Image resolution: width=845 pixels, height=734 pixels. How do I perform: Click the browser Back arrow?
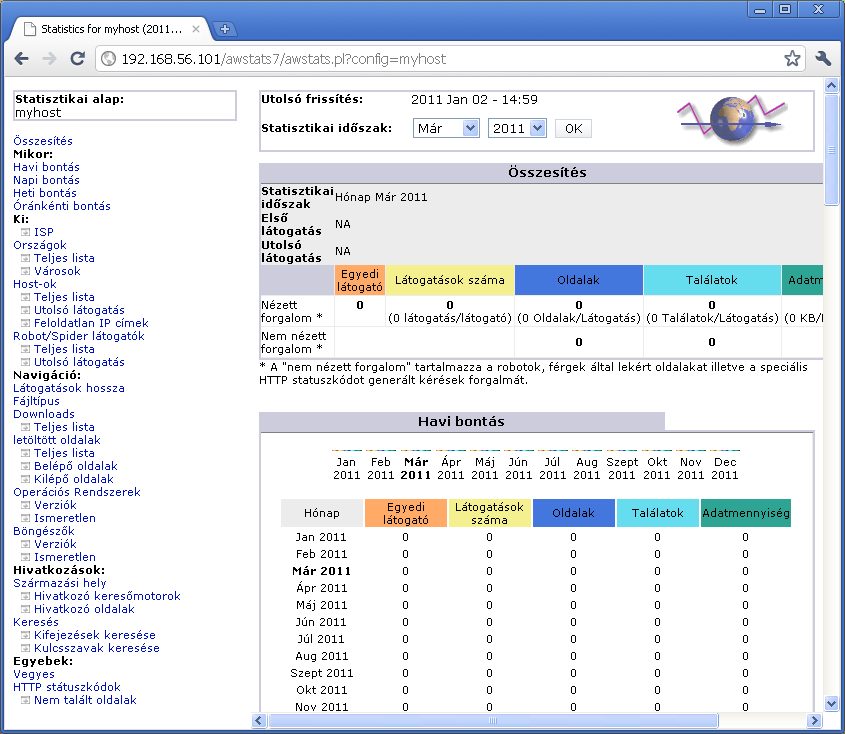tap(22, 59)
